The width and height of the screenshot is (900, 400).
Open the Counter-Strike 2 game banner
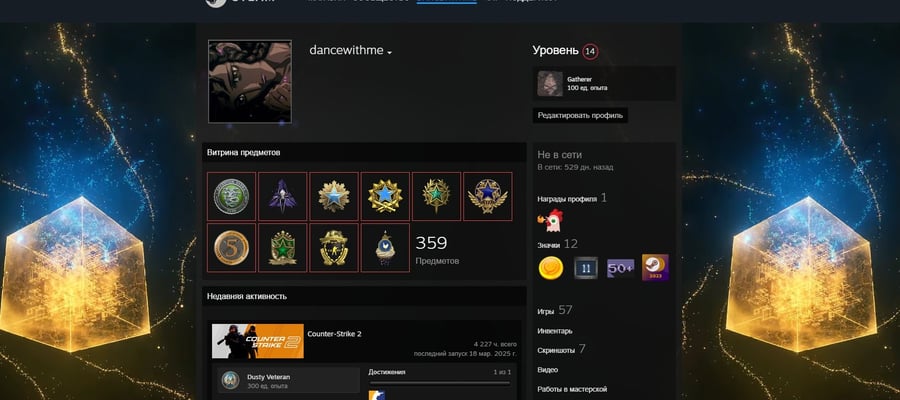click(258, 341)
